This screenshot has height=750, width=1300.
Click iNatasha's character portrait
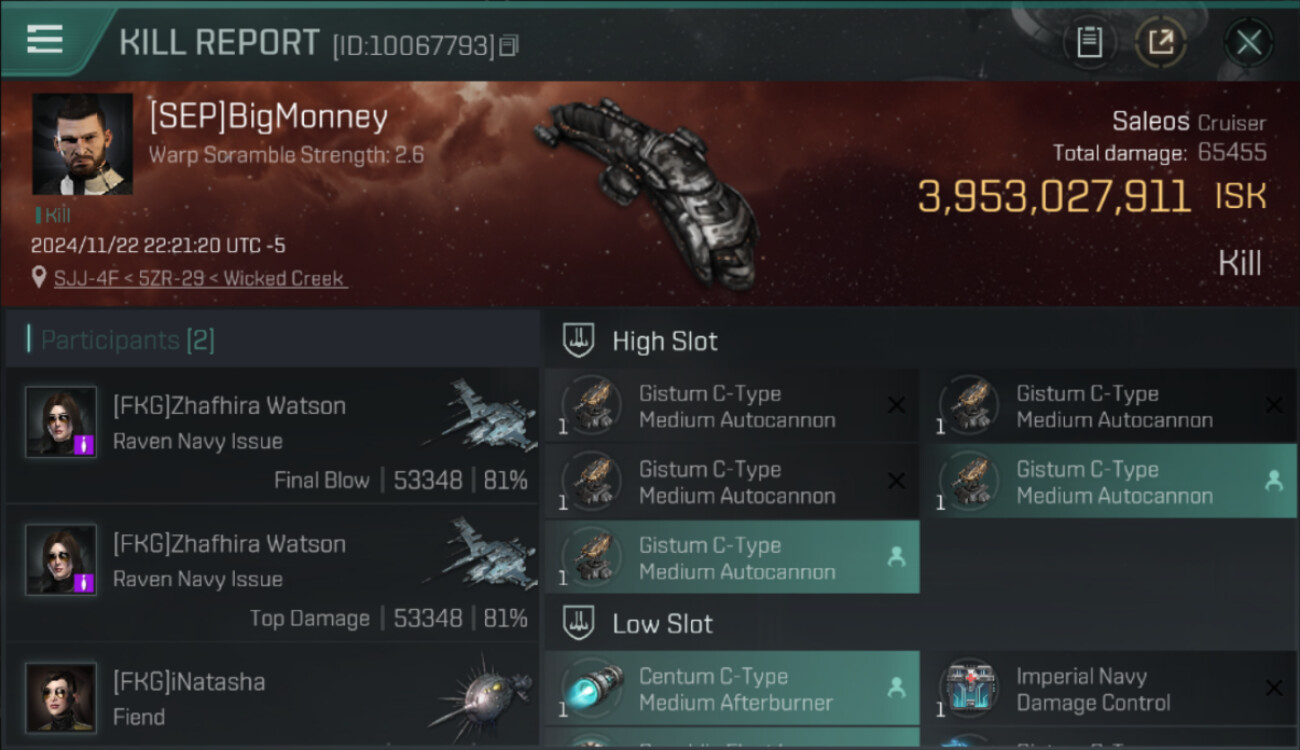(61, 697)
